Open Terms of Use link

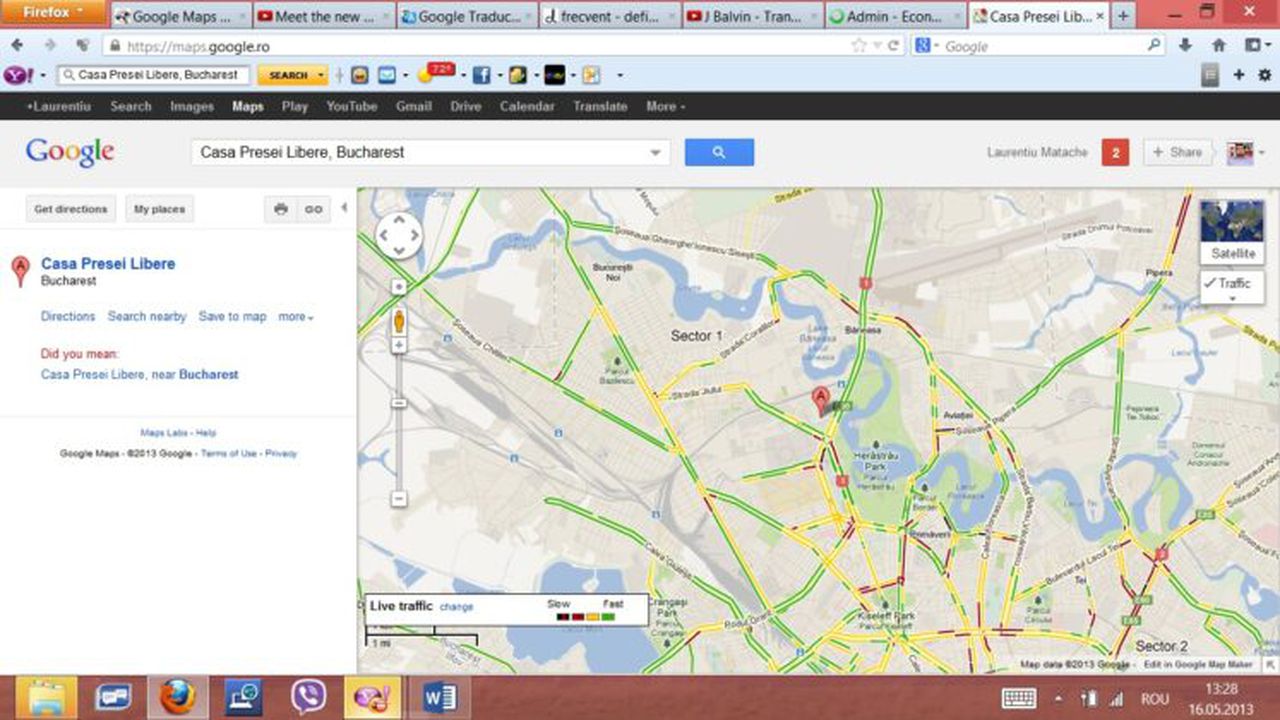[x=229, y=453]
